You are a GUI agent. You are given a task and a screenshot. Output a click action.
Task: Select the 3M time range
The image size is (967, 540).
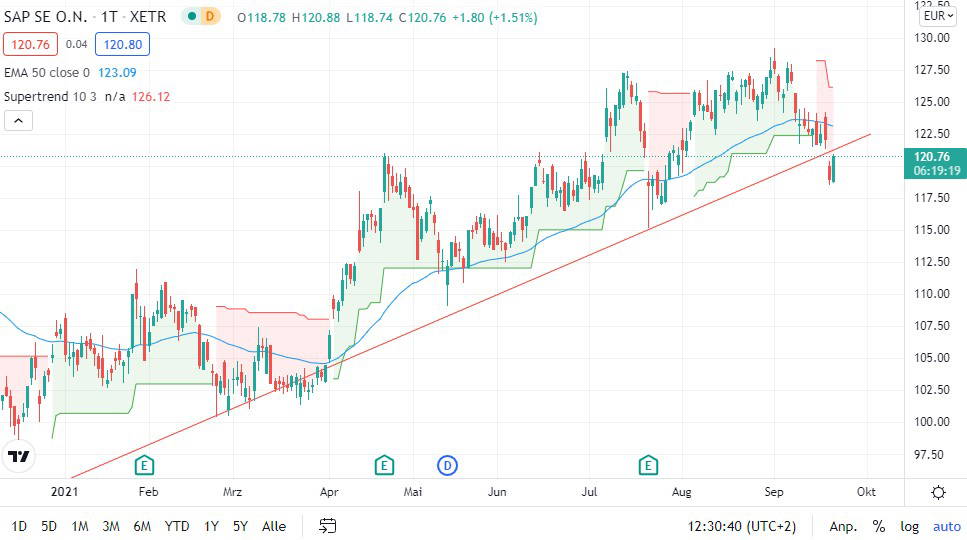coord(111,526)
